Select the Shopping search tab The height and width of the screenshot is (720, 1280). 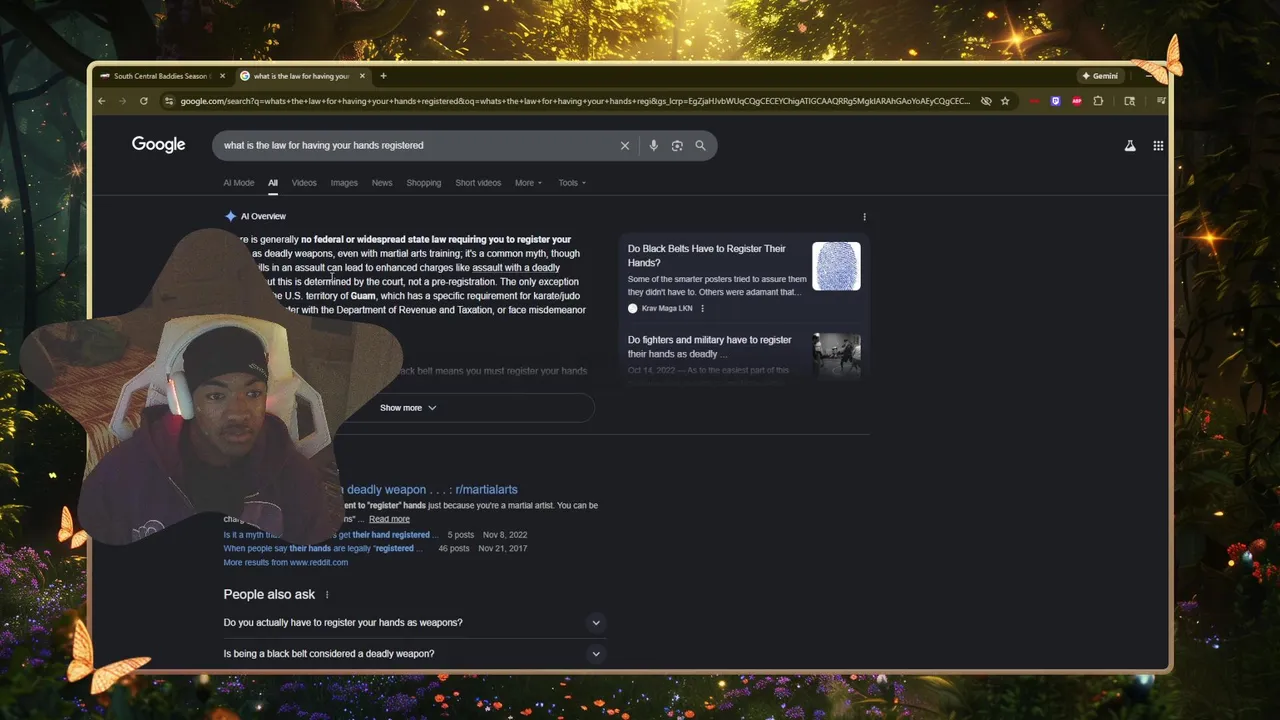tap(423, 183)
